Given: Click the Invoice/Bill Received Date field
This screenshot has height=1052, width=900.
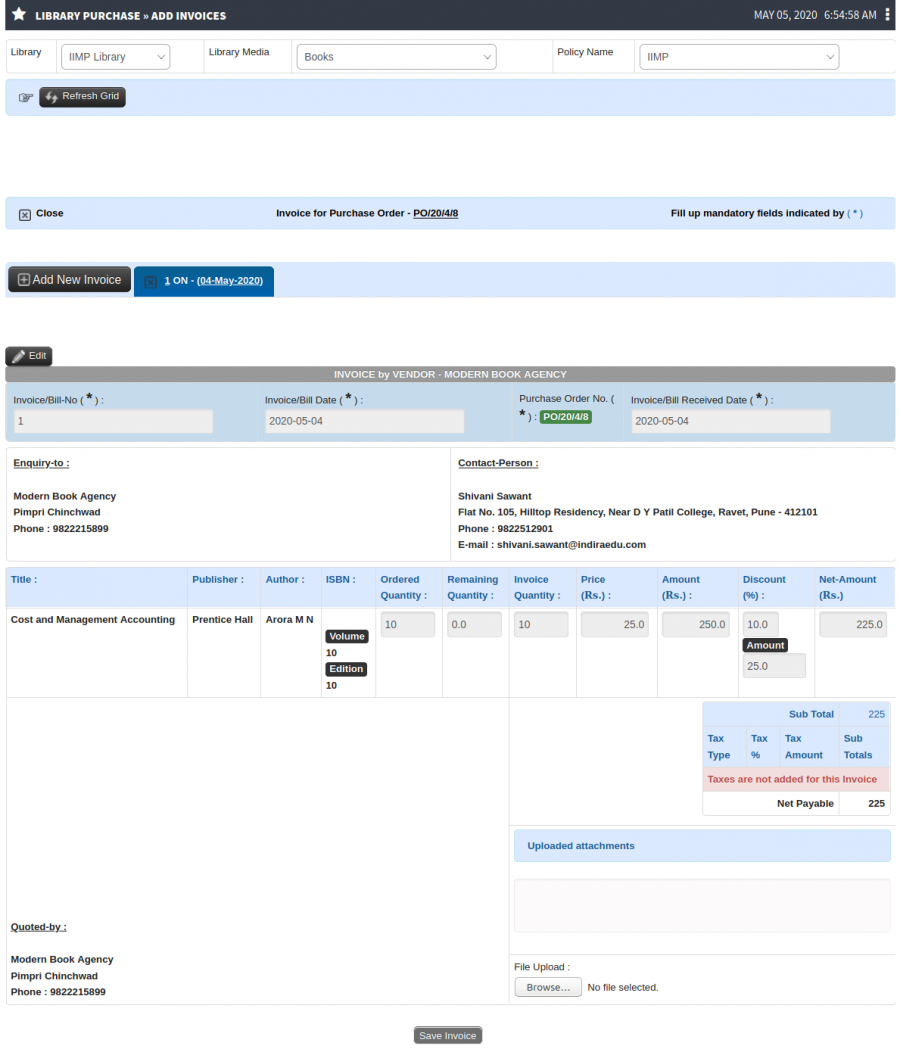Looking at the screenshot, I should point(730,421).
